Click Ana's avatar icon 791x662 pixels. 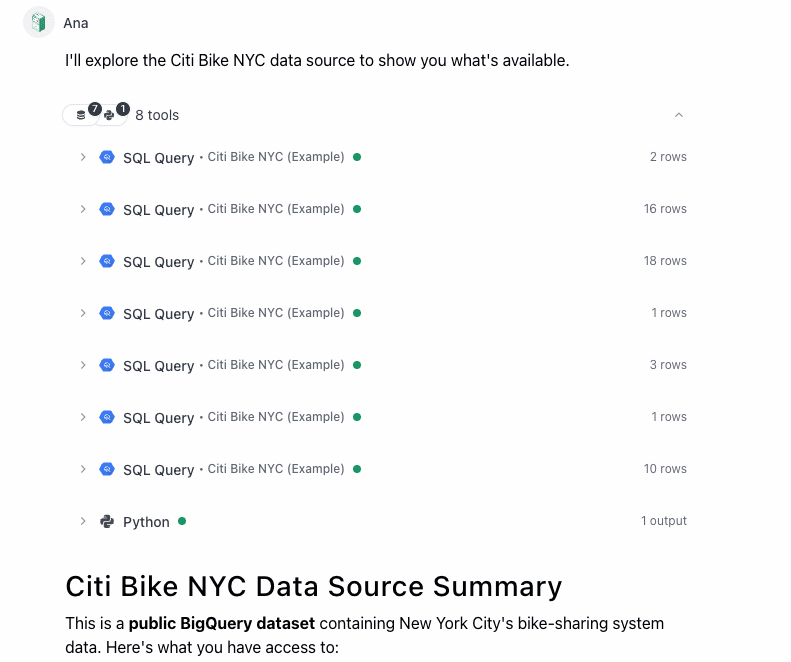tap(38, 22)
